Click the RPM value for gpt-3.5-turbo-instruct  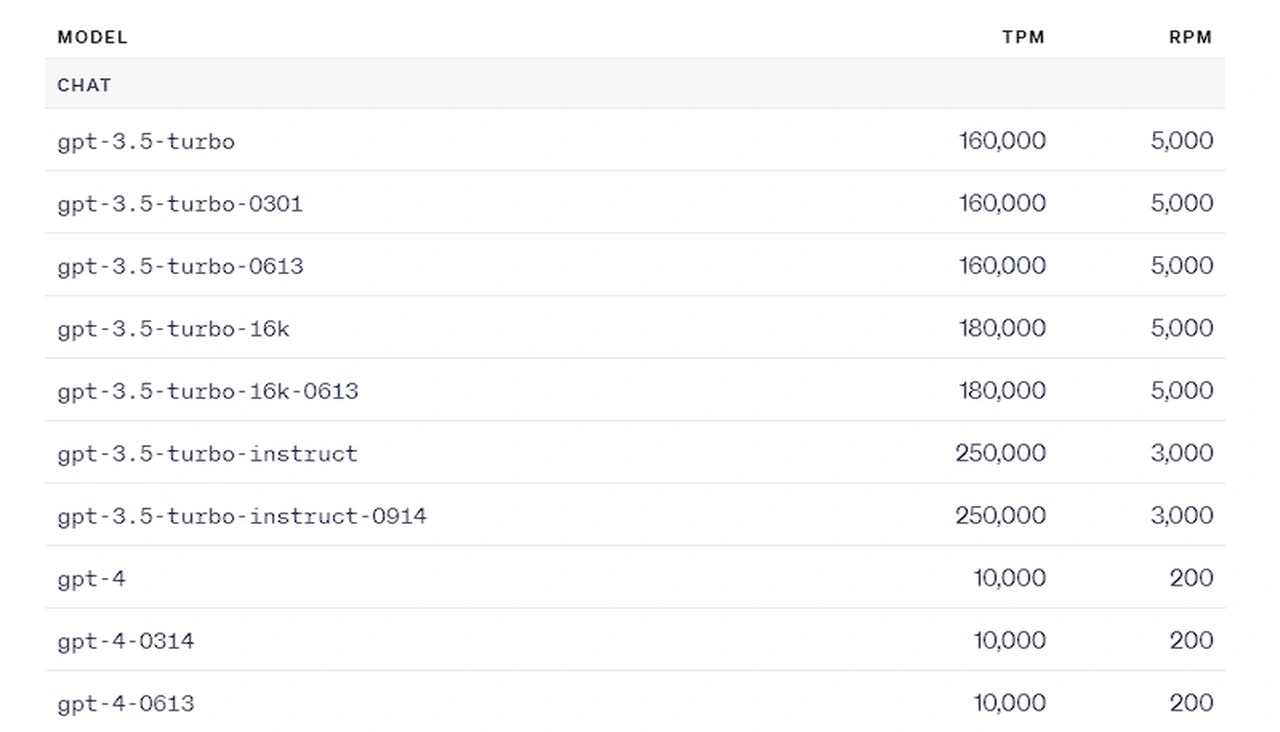(1181, 453)
